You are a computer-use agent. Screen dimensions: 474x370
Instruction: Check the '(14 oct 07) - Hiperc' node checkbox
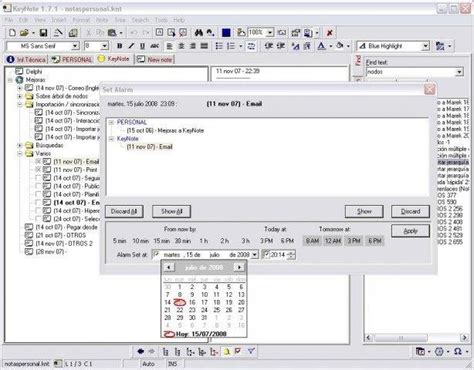38,211
